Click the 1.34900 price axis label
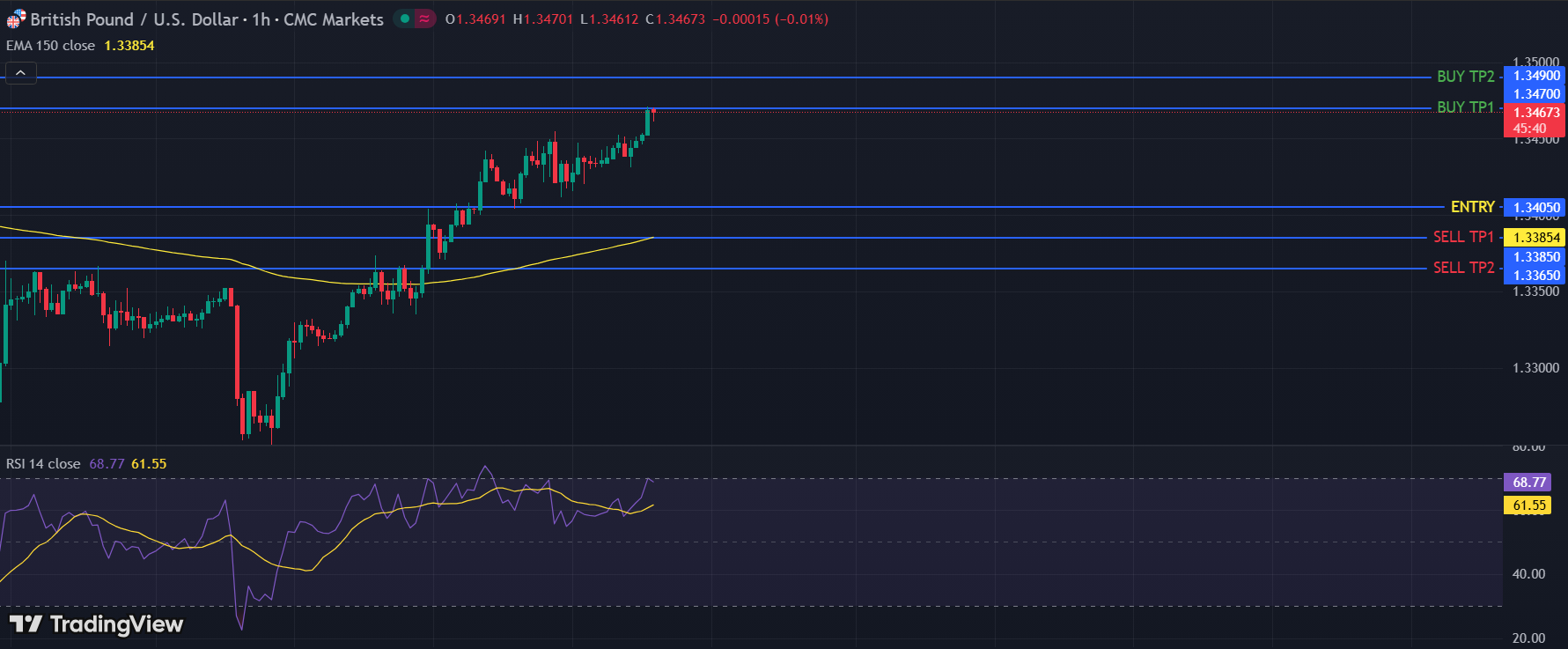The image size is (1568, 649). [1535, 76]
